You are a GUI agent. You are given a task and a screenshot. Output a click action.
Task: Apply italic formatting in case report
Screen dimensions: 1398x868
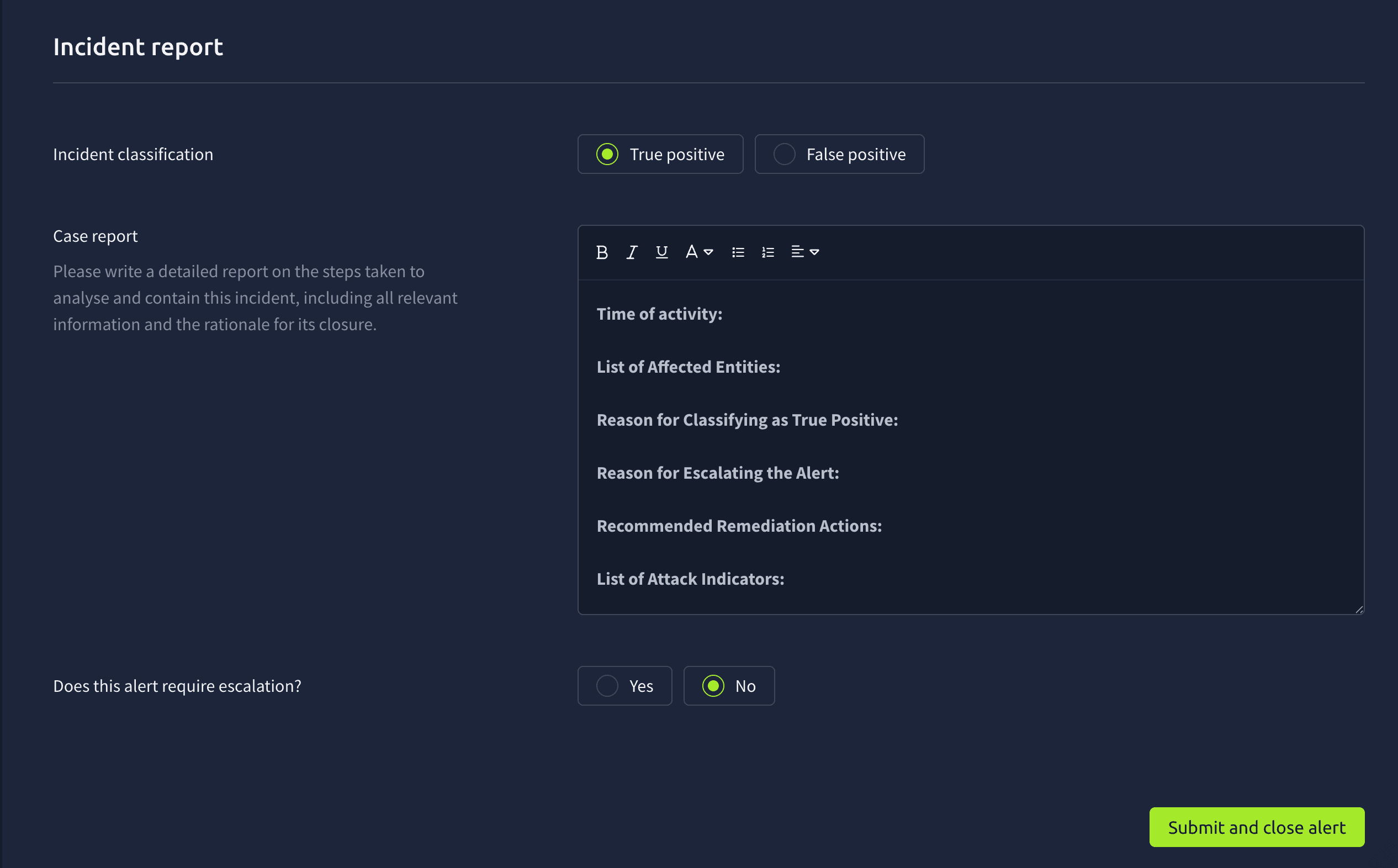point(631,252)
